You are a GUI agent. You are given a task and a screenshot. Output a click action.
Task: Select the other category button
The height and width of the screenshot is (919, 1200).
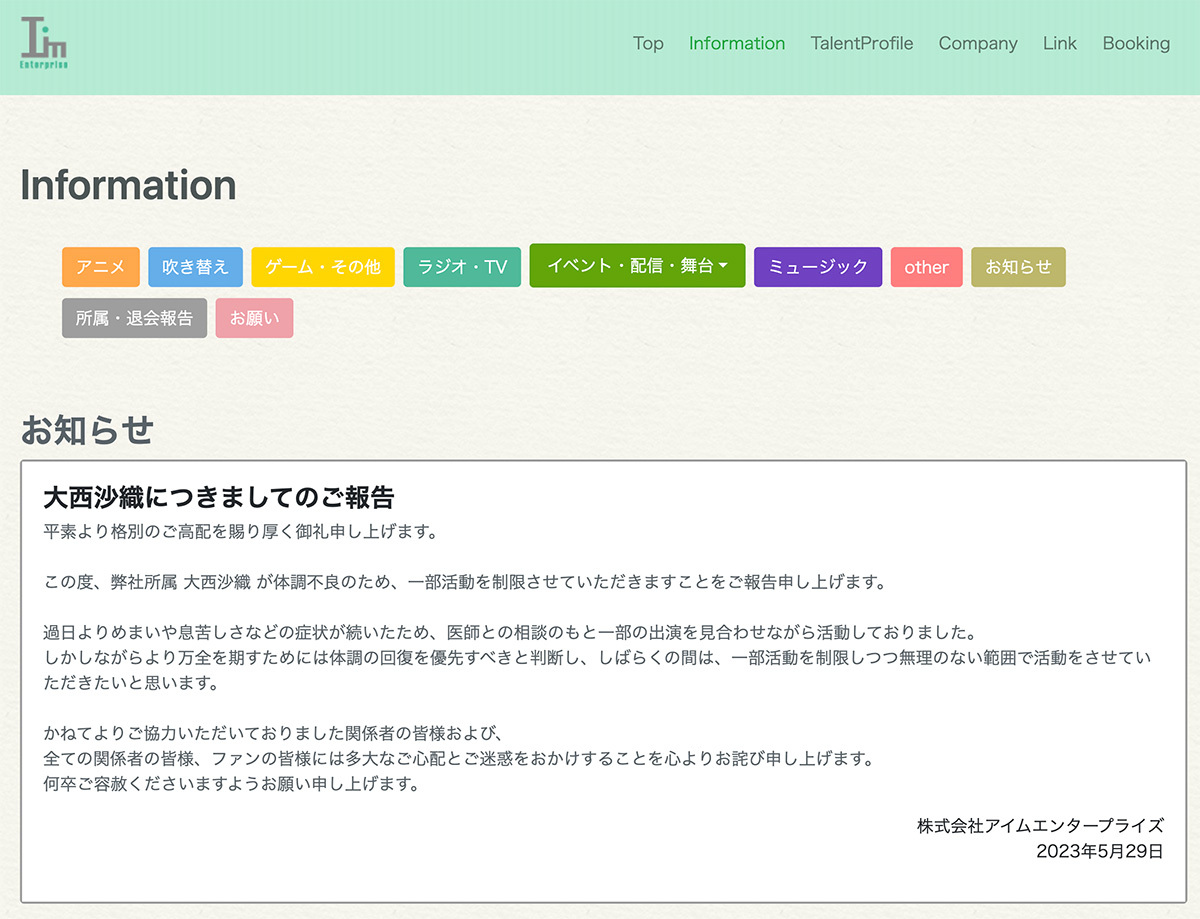point(926,267)
